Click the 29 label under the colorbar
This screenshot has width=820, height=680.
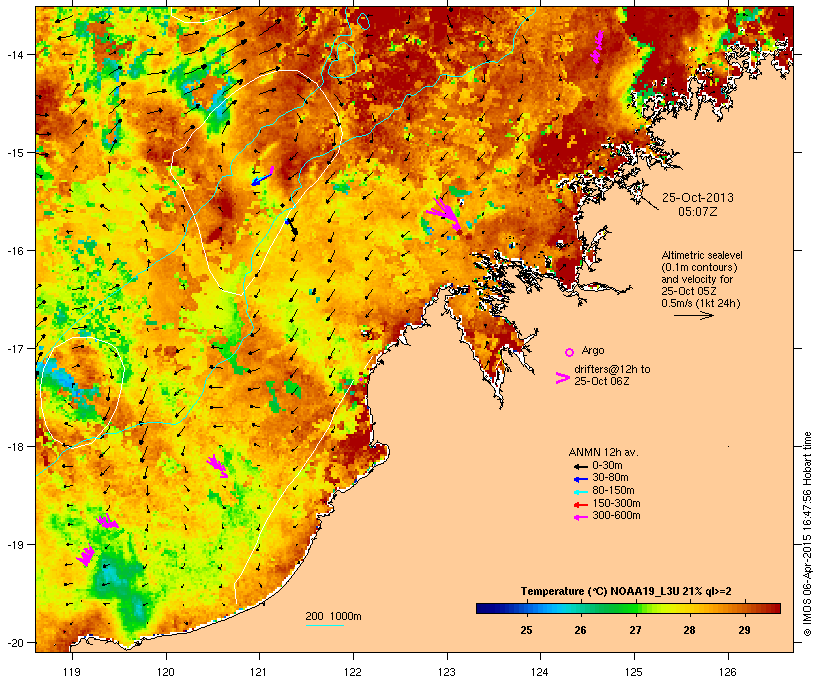[x=744, y=630]
